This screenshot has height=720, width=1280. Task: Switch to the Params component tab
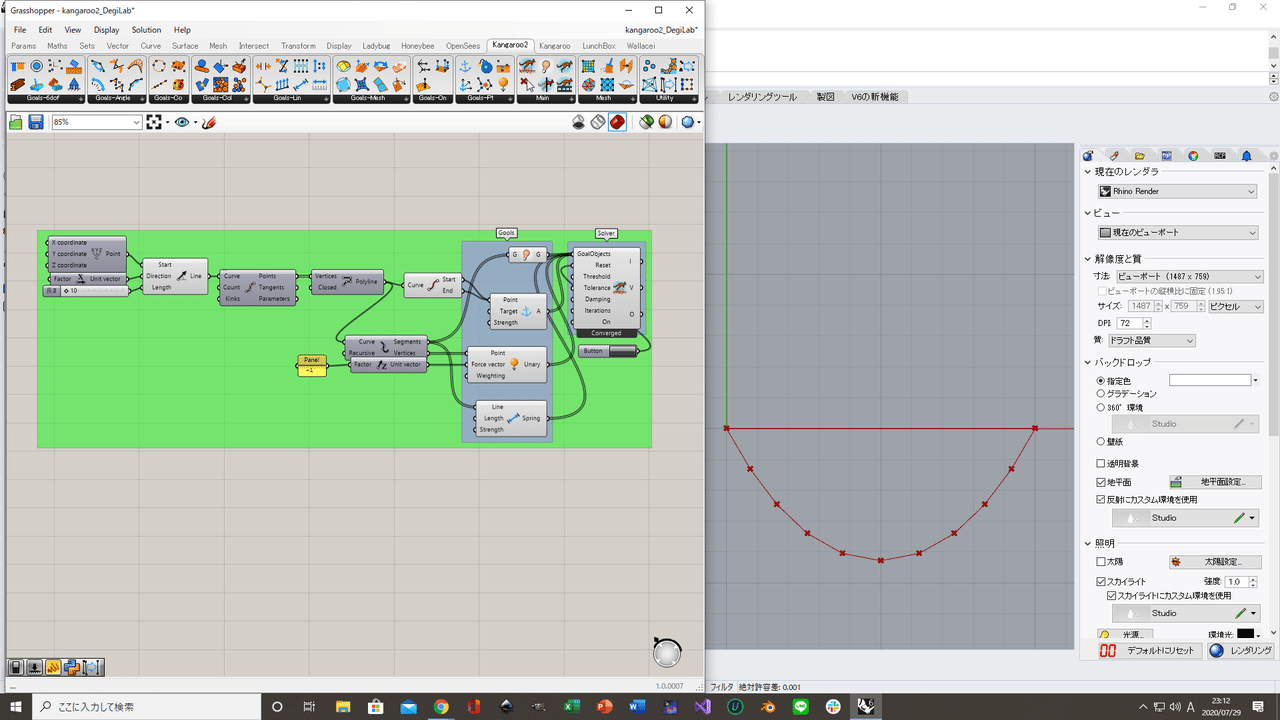coord(23,46)
